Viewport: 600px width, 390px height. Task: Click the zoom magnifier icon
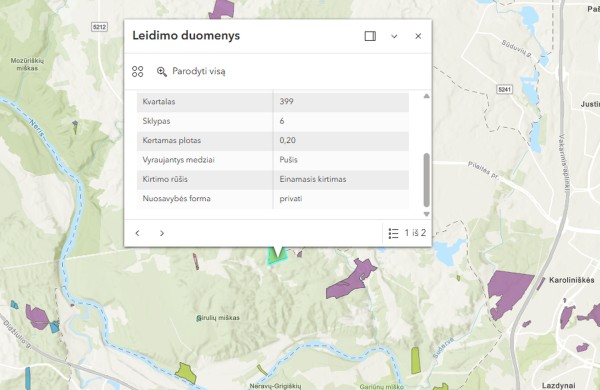click(x=161, y=72)
